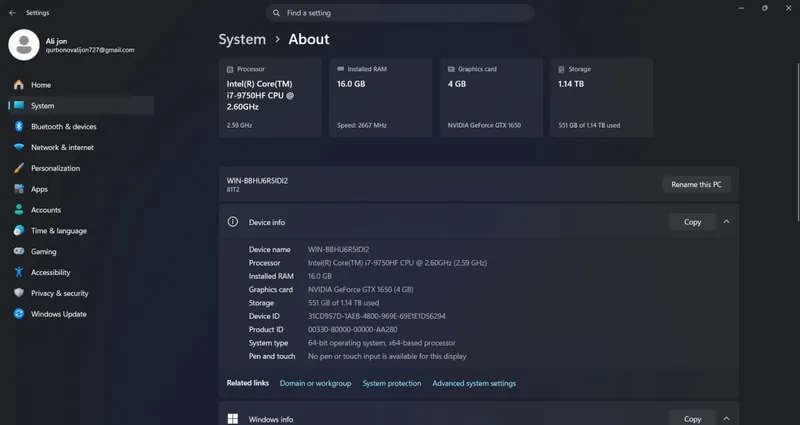Collapse the Device info section
Screen dimensions: 800x425
pos(727,222)
